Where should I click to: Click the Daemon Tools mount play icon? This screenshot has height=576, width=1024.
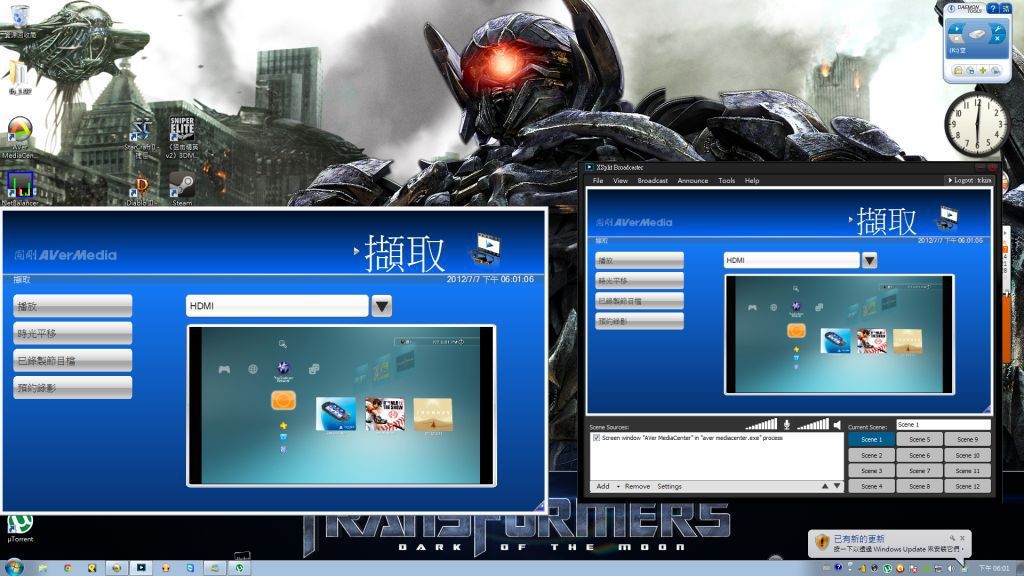click(955, 29)
